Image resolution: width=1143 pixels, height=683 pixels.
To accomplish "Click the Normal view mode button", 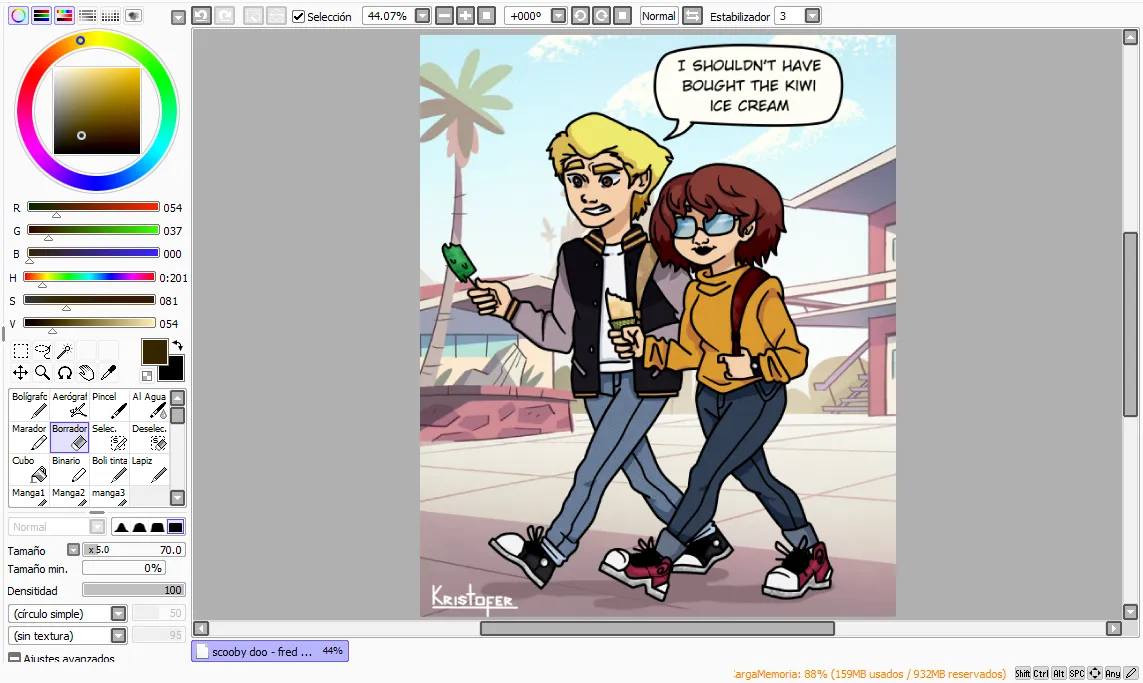I will 659,16.
